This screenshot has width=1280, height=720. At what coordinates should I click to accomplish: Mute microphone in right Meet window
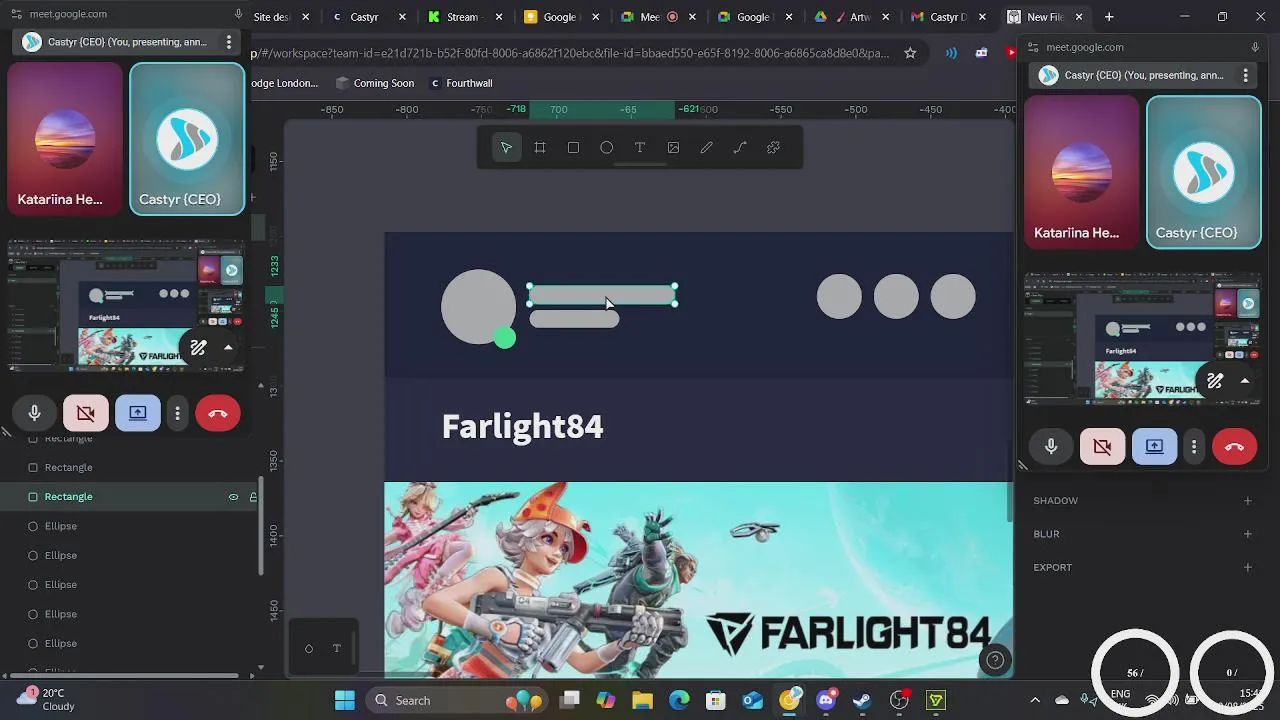(1051, 447)
